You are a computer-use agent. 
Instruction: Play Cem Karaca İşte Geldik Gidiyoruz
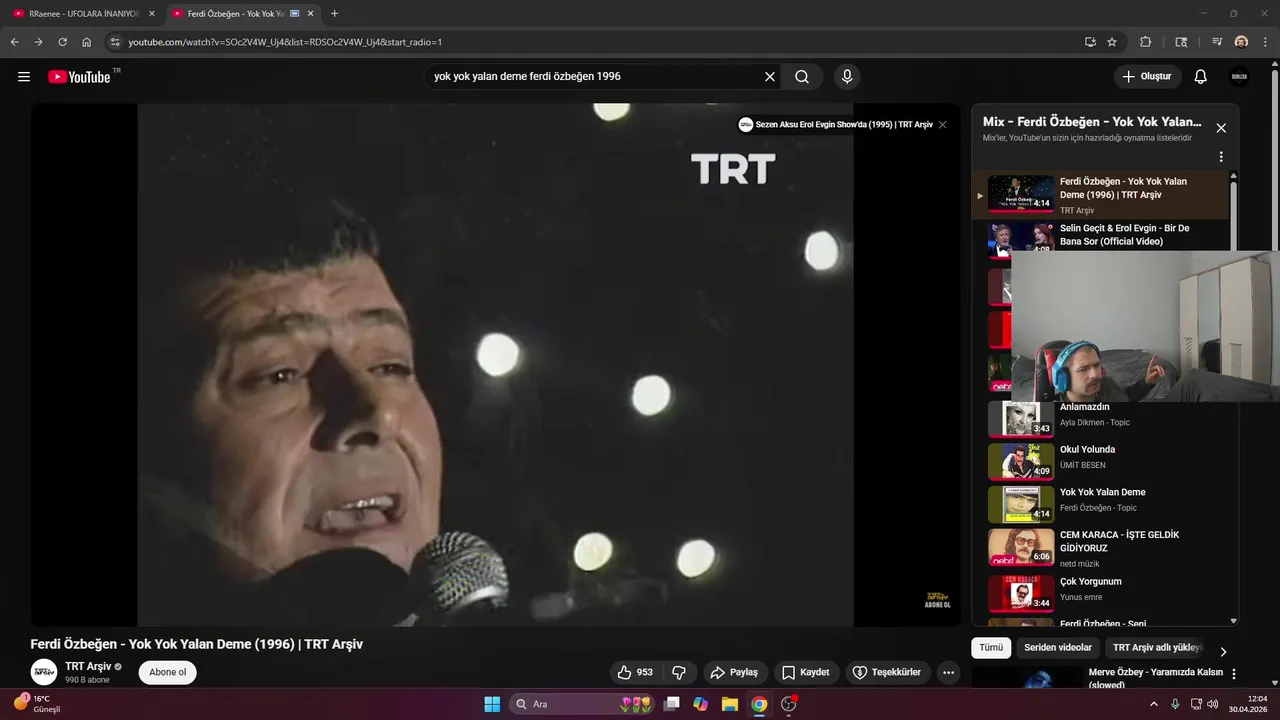[x=1100, y=547]
